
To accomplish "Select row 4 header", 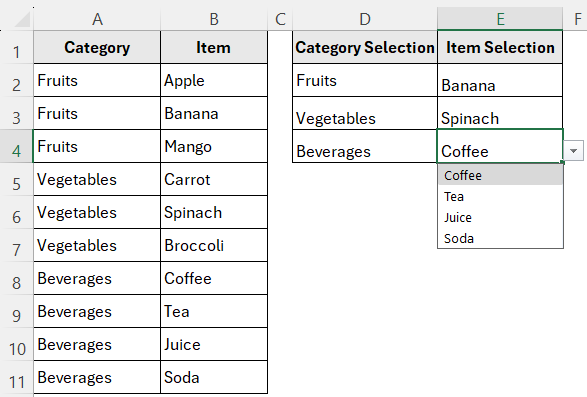I will coord(16,146).
